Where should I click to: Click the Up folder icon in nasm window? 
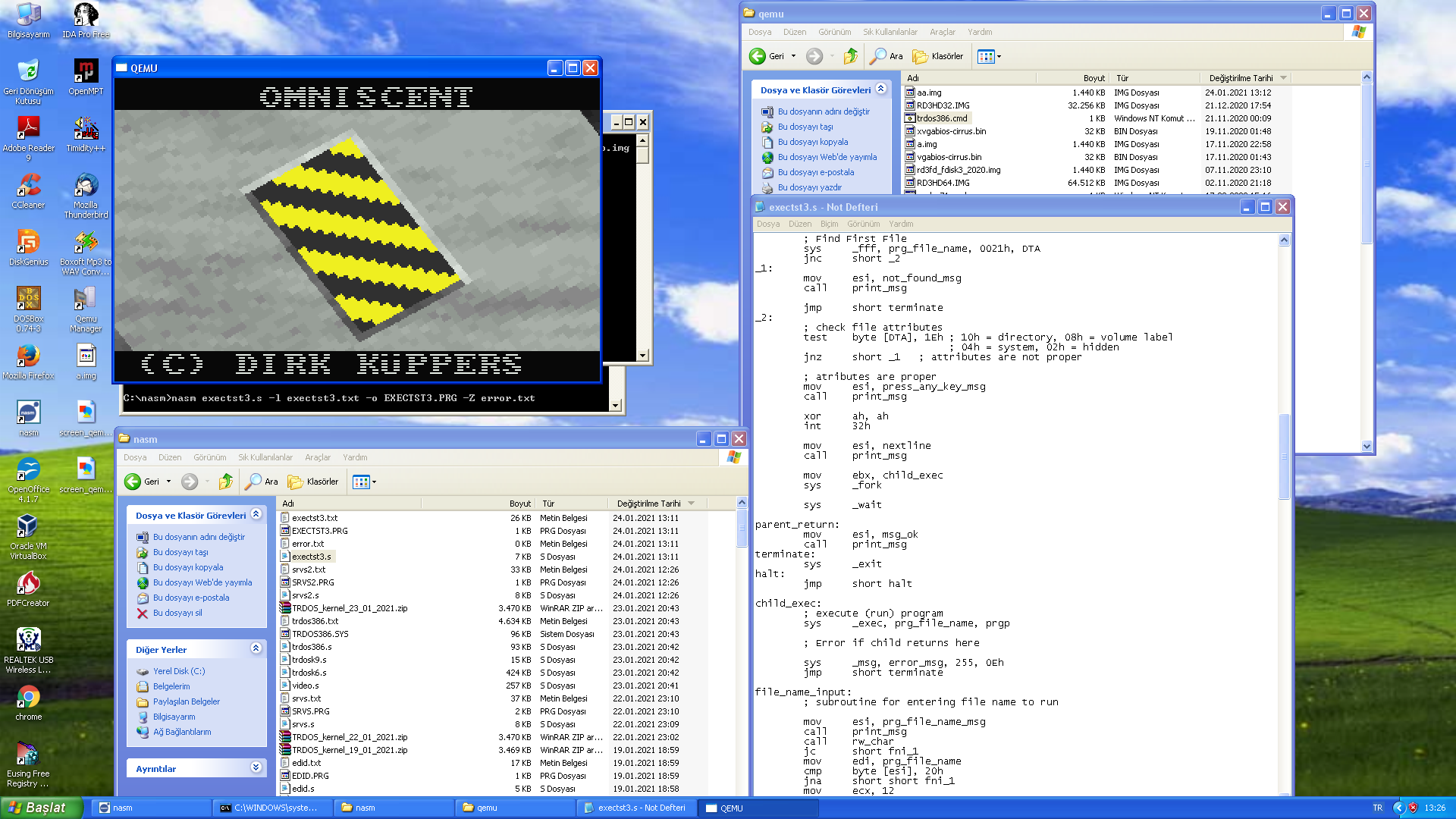[226, 482]
